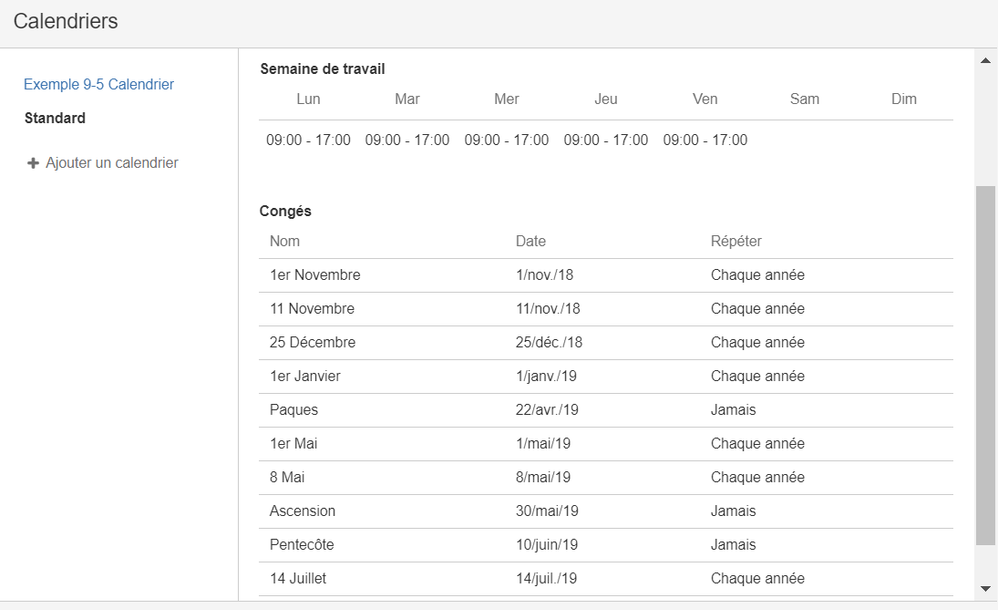Click the Congés section heading

click(285, 211)
